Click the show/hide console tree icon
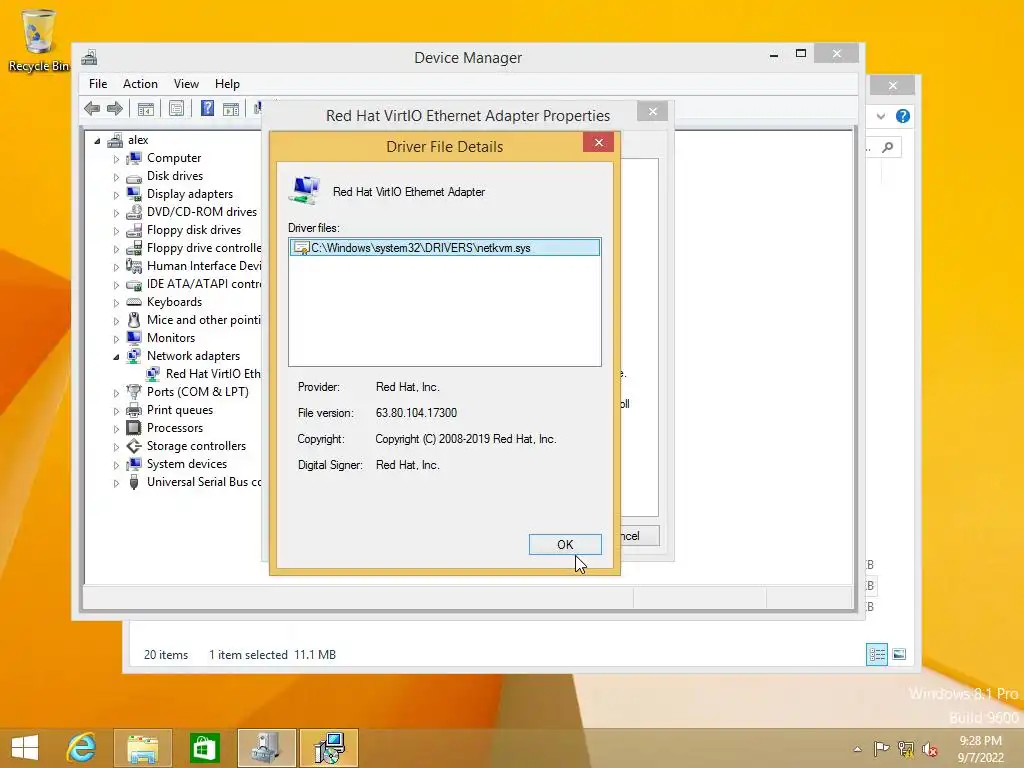This screenshot has height=768, width=1024. click(146, 108)
